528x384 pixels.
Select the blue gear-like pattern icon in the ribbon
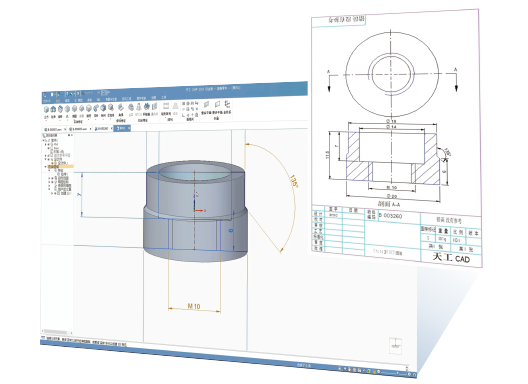coord(146,106)
